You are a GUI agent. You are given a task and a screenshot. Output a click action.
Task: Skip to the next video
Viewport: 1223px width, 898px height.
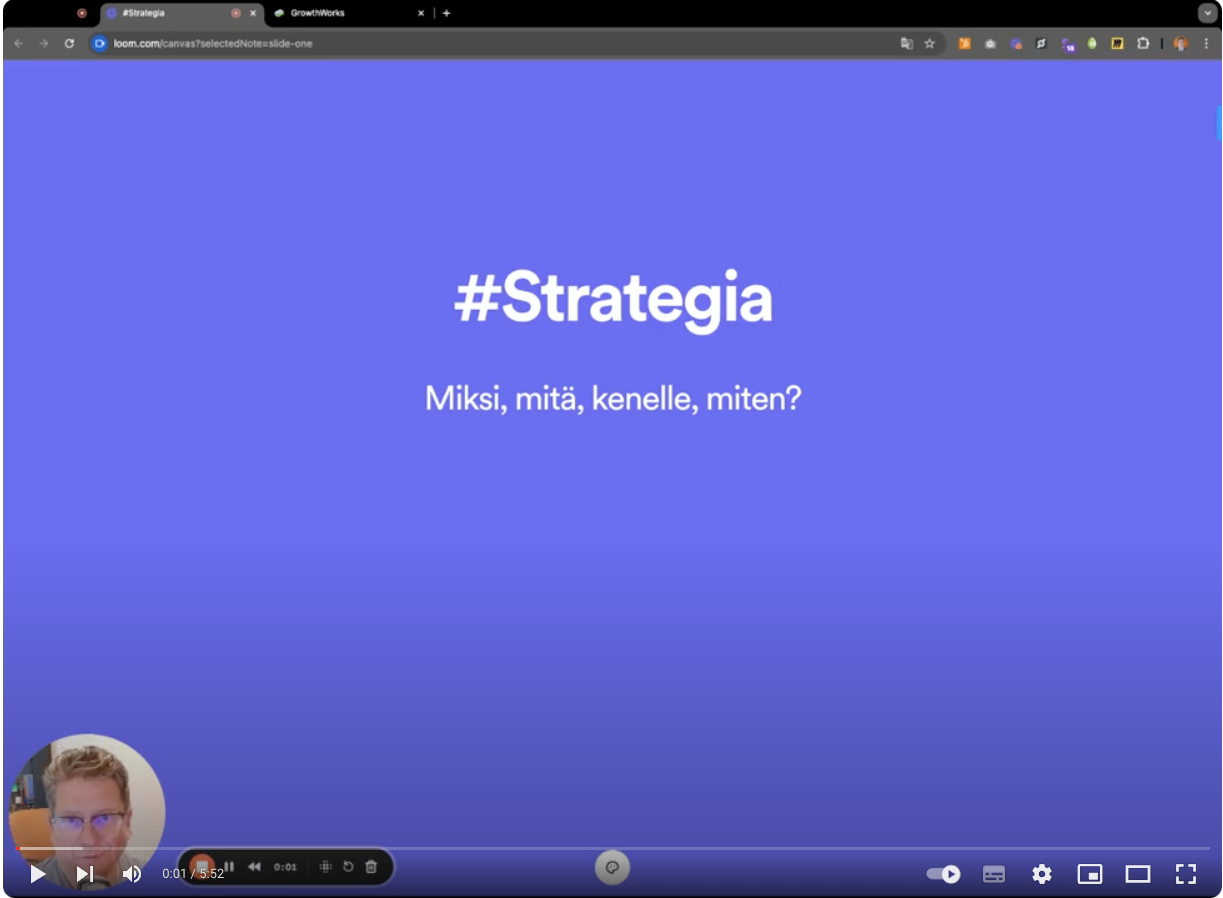pos(85,874)
